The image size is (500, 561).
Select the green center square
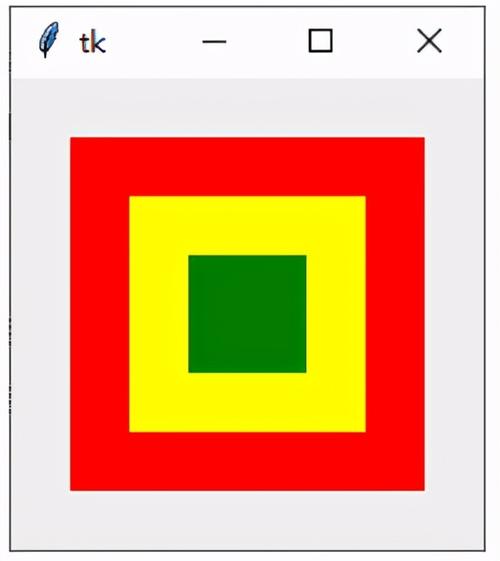(x=247, y=314)
